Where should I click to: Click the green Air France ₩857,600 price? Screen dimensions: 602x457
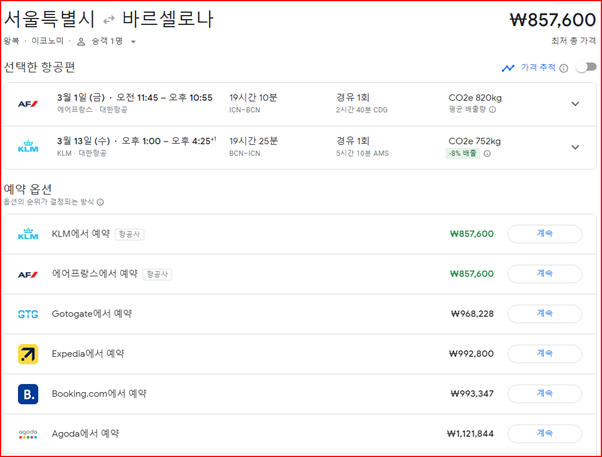tap(472, 274)
